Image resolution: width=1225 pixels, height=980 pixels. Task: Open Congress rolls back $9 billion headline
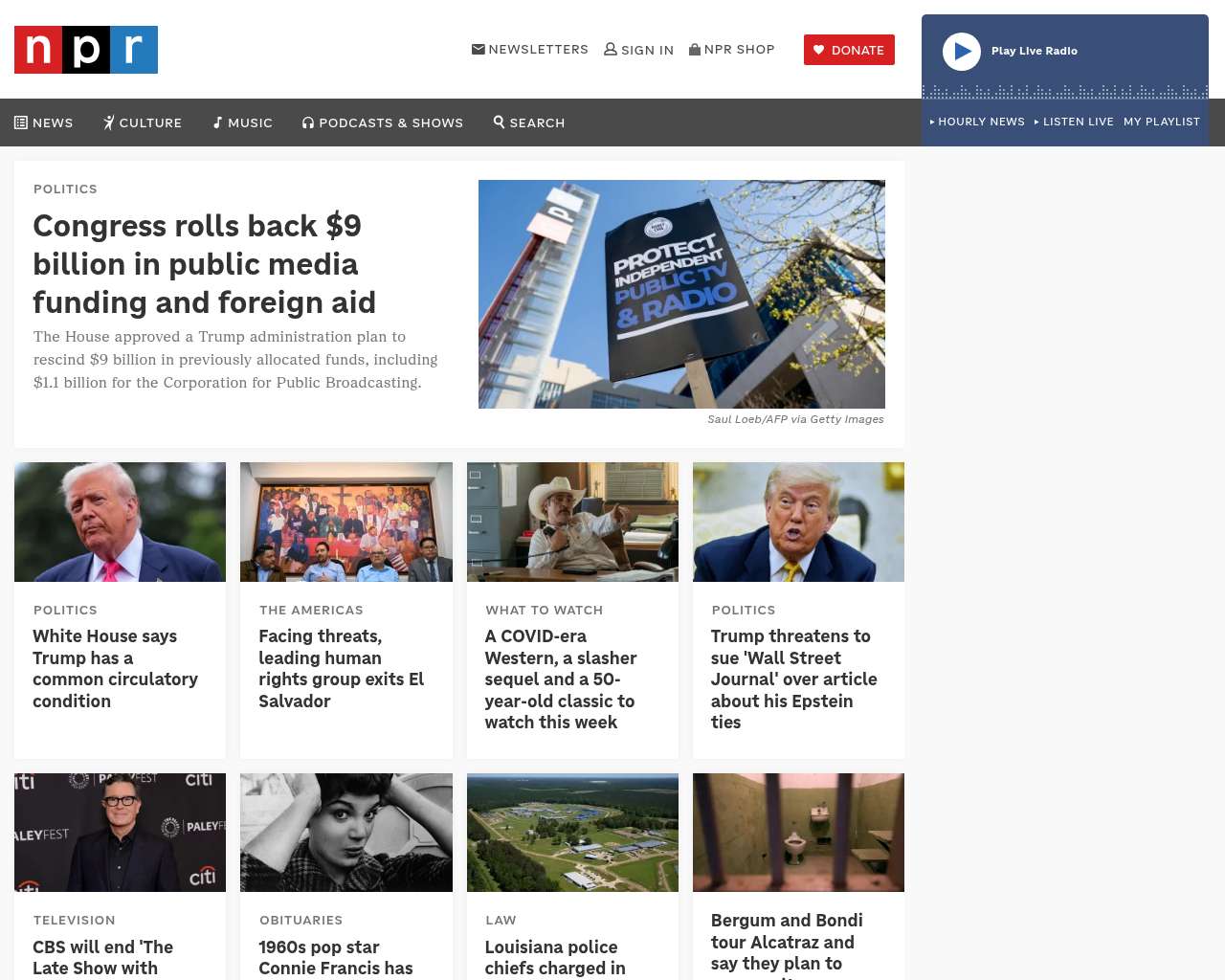(x=204, y=264)
